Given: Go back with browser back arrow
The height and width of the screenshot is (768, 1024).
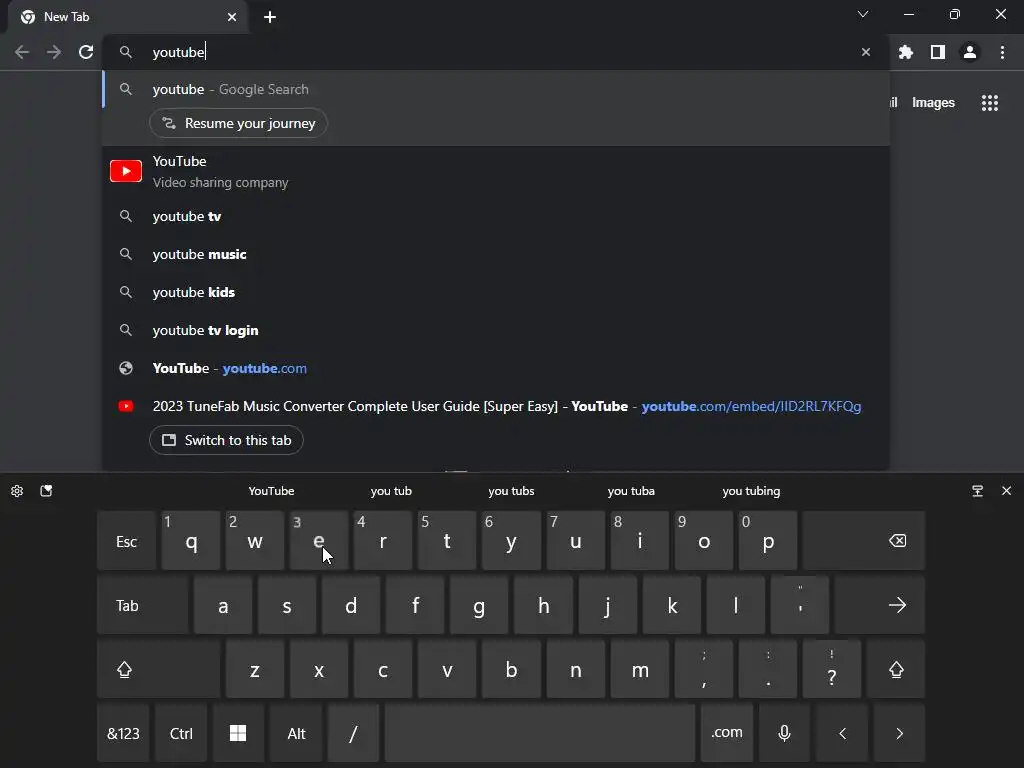Looking at the screenshot, I should [22, 52].
